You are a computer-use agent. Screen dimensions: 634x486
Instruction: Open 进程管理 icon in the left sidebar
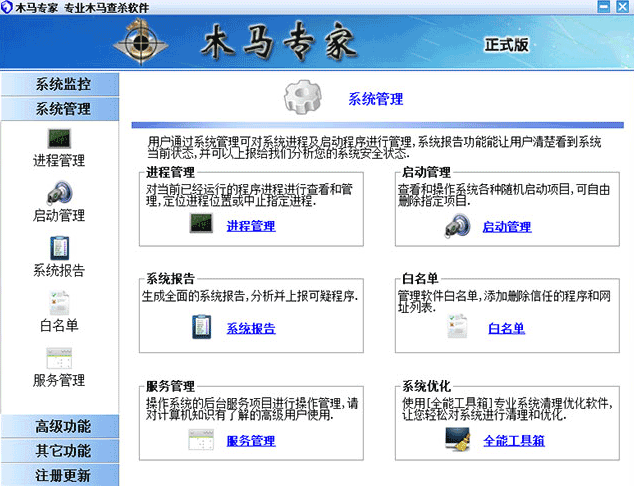click(59, 138)
